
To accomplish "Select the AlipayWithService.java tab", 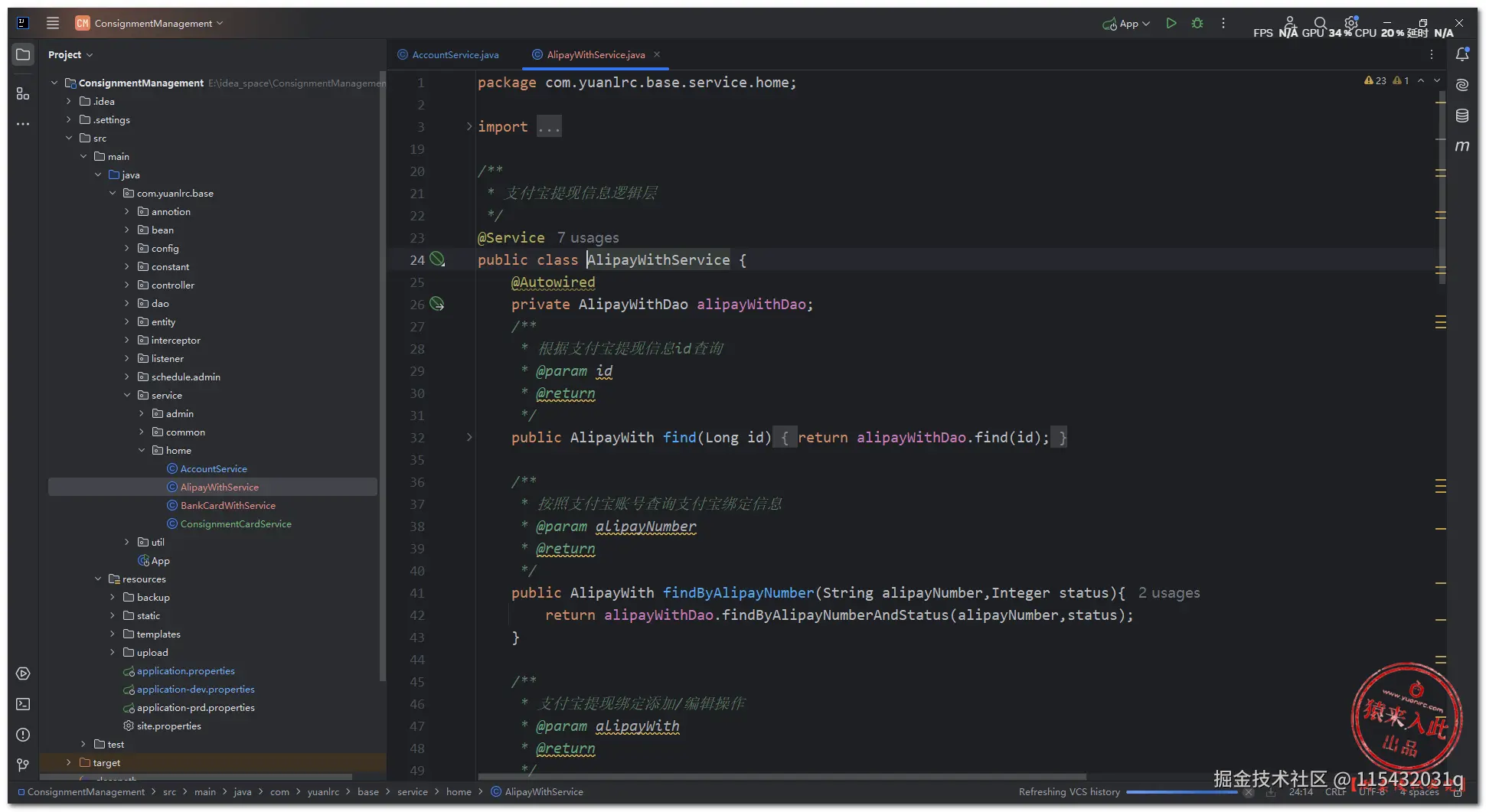I will coord(596,54).
